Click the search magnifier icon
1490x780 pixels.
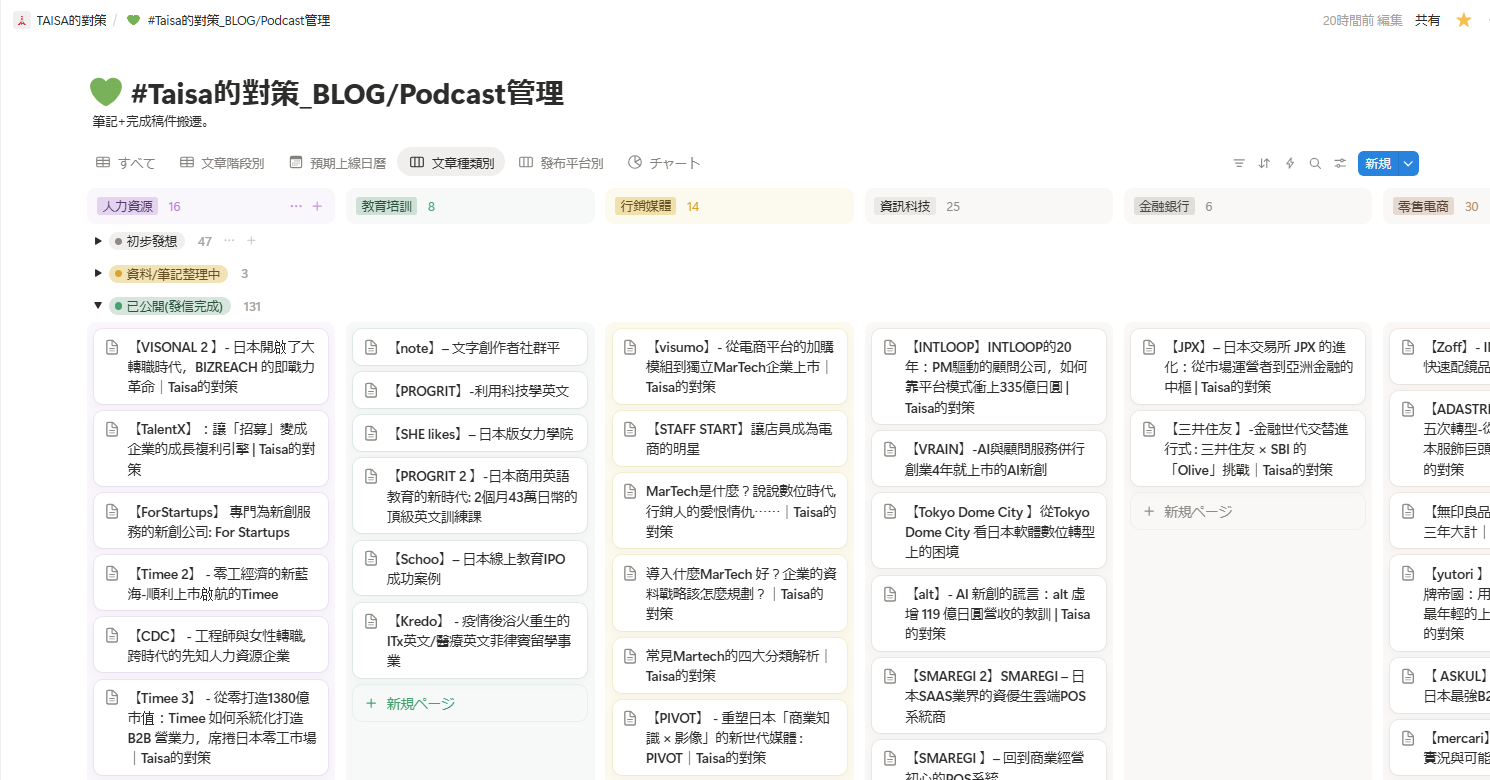tap(1315, 163)
